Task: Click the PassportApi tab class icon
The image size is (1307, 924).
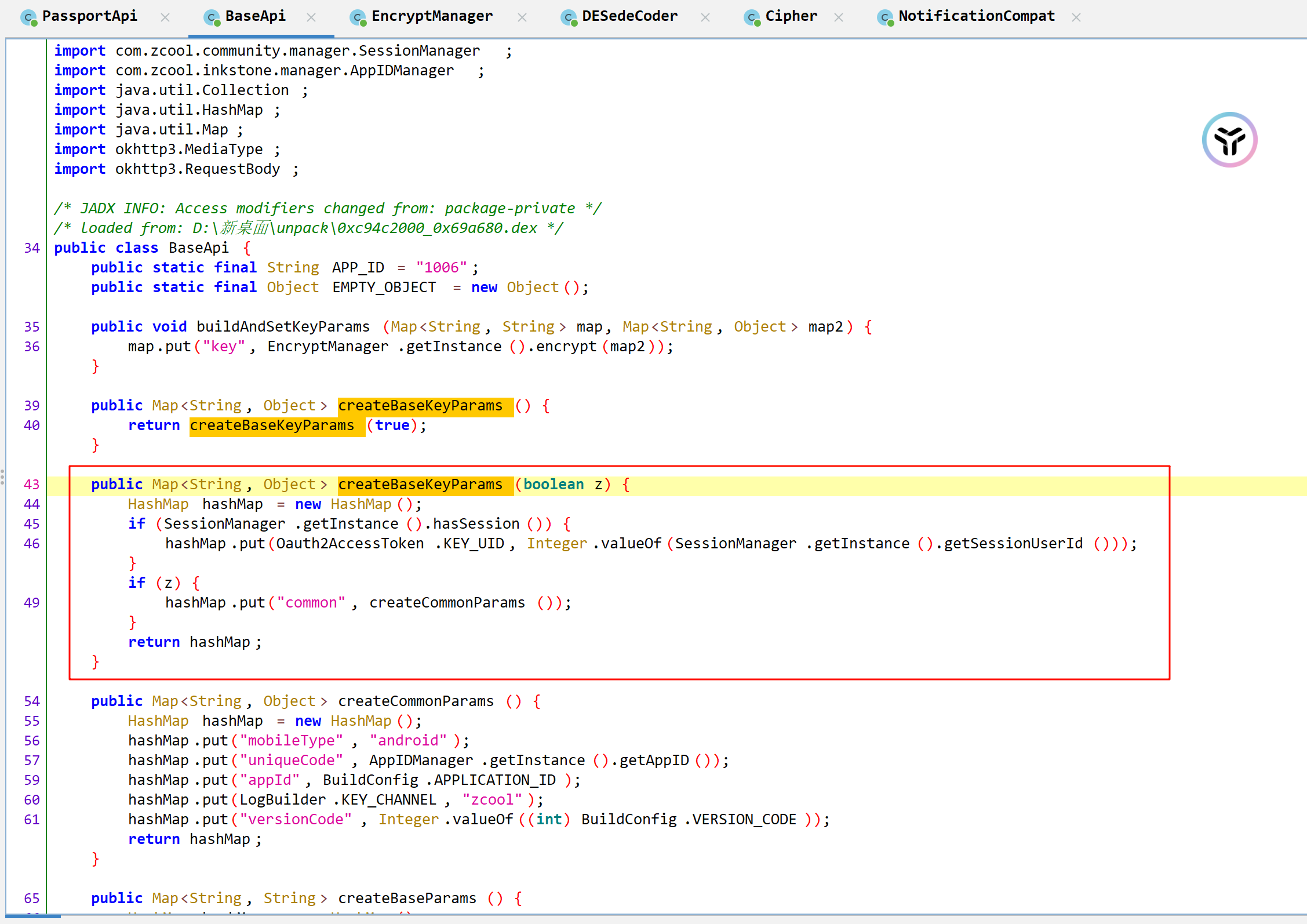Action: 28,17
